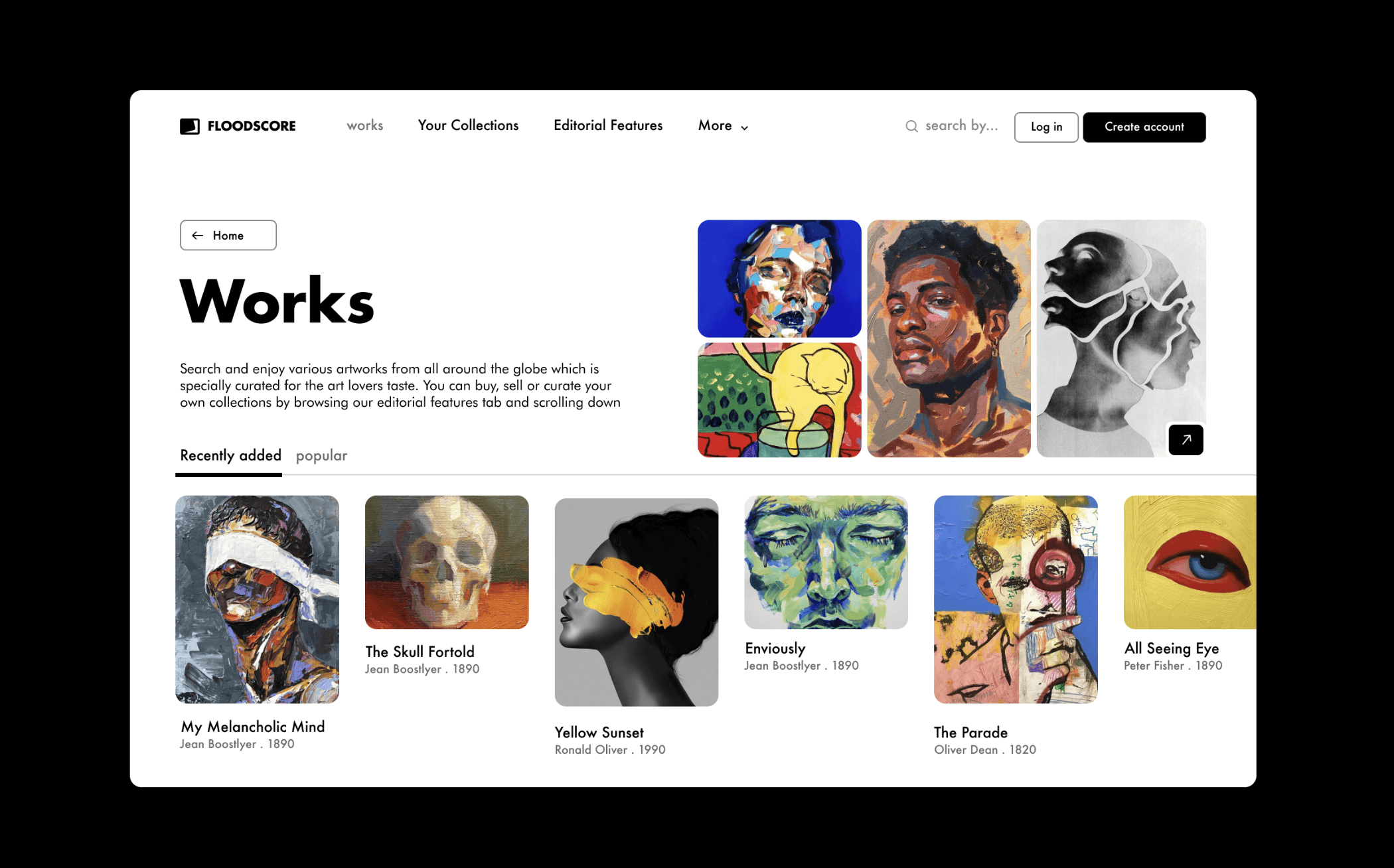
Task: Open Your Collections page
Action: pyautogui.click(x=468, y=125)
